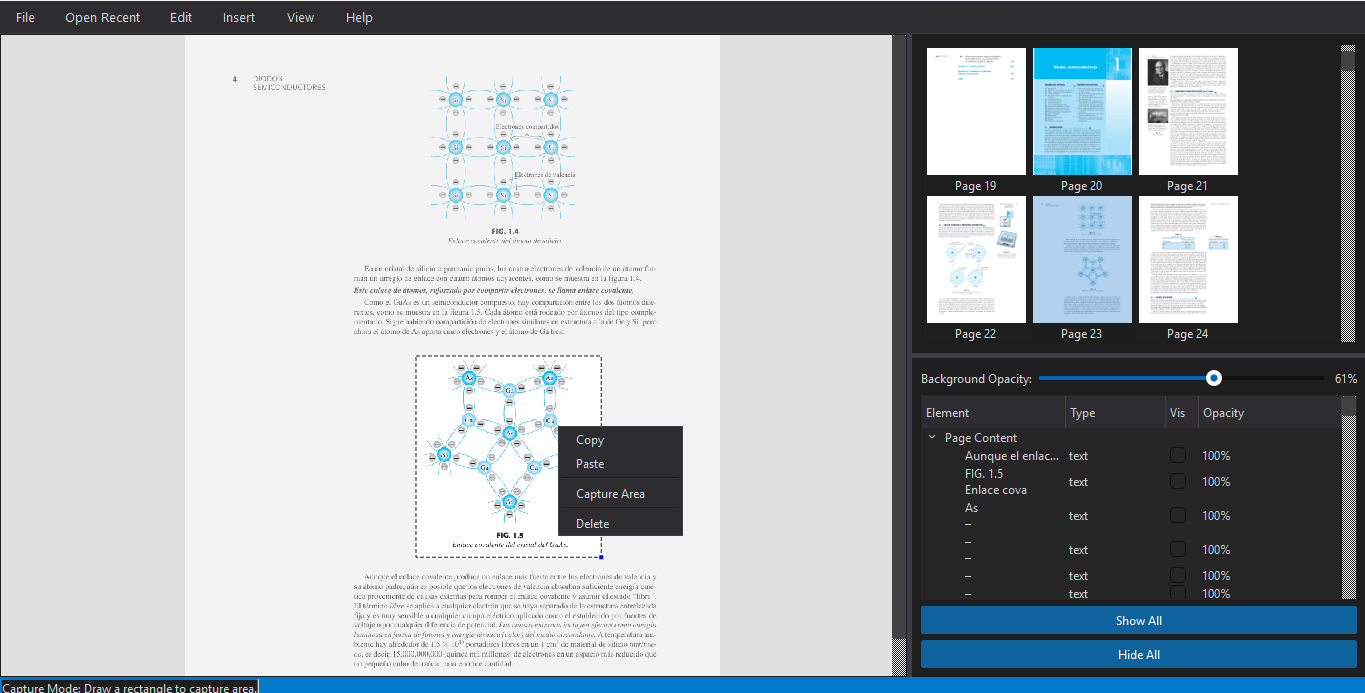This screenshot has width=1365, height=693.
Task: Click the element list vertical scrollbar
Action: (x=1349, y=500)
